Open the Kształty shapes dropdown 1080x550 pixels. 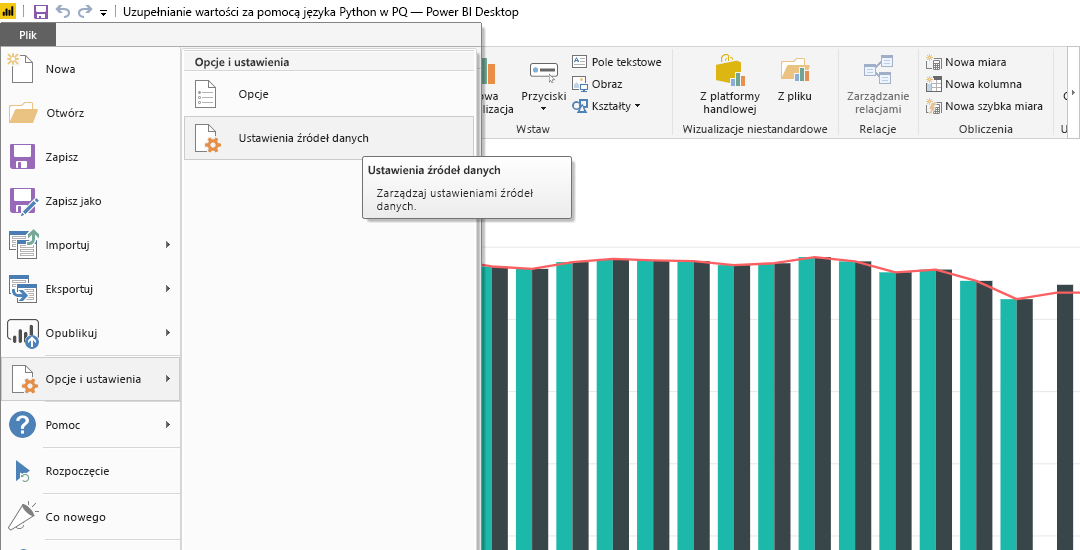tap(606, 106)
